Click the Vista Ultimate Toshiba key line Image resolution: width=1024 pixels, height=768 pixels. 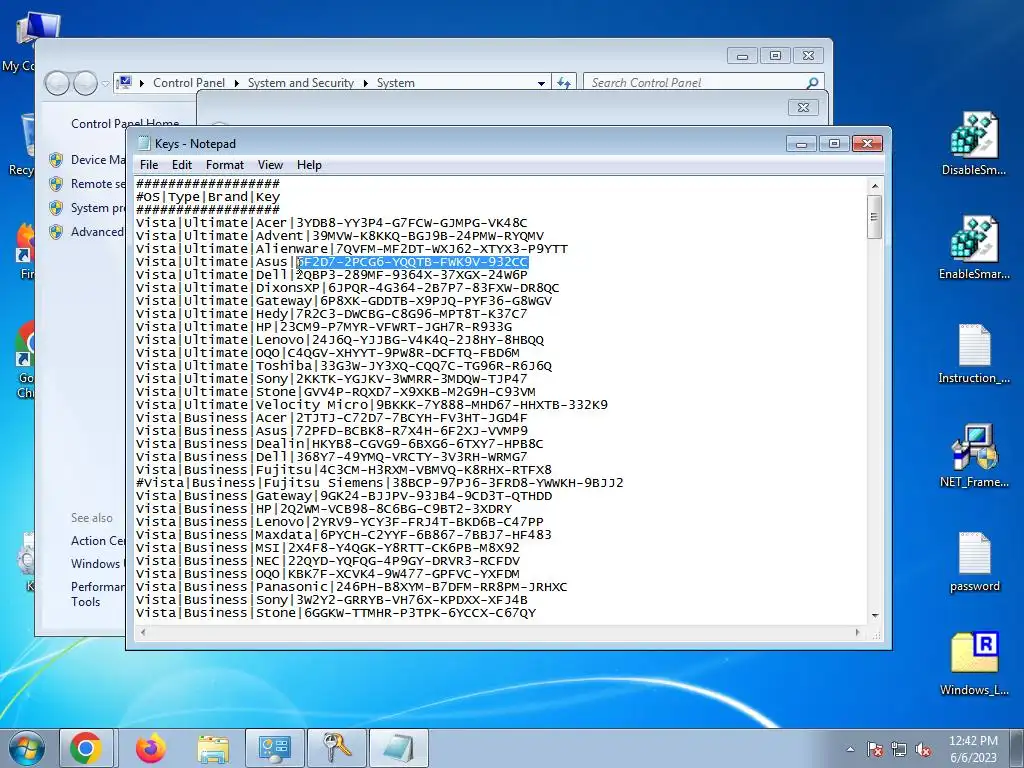(344, 366)
